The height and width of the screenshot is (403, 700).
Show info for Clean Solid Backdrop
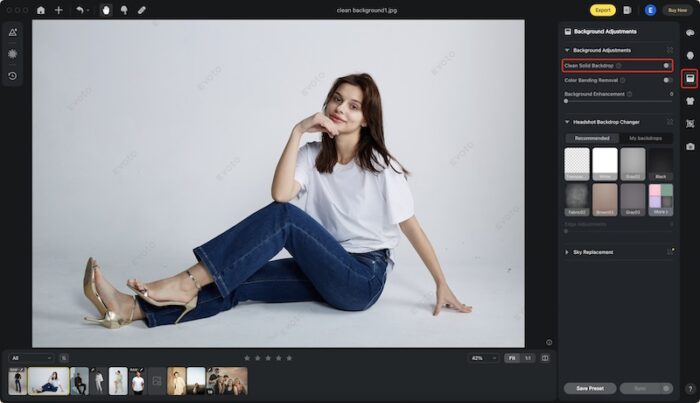pyautogui.click(x=618, y=66)
